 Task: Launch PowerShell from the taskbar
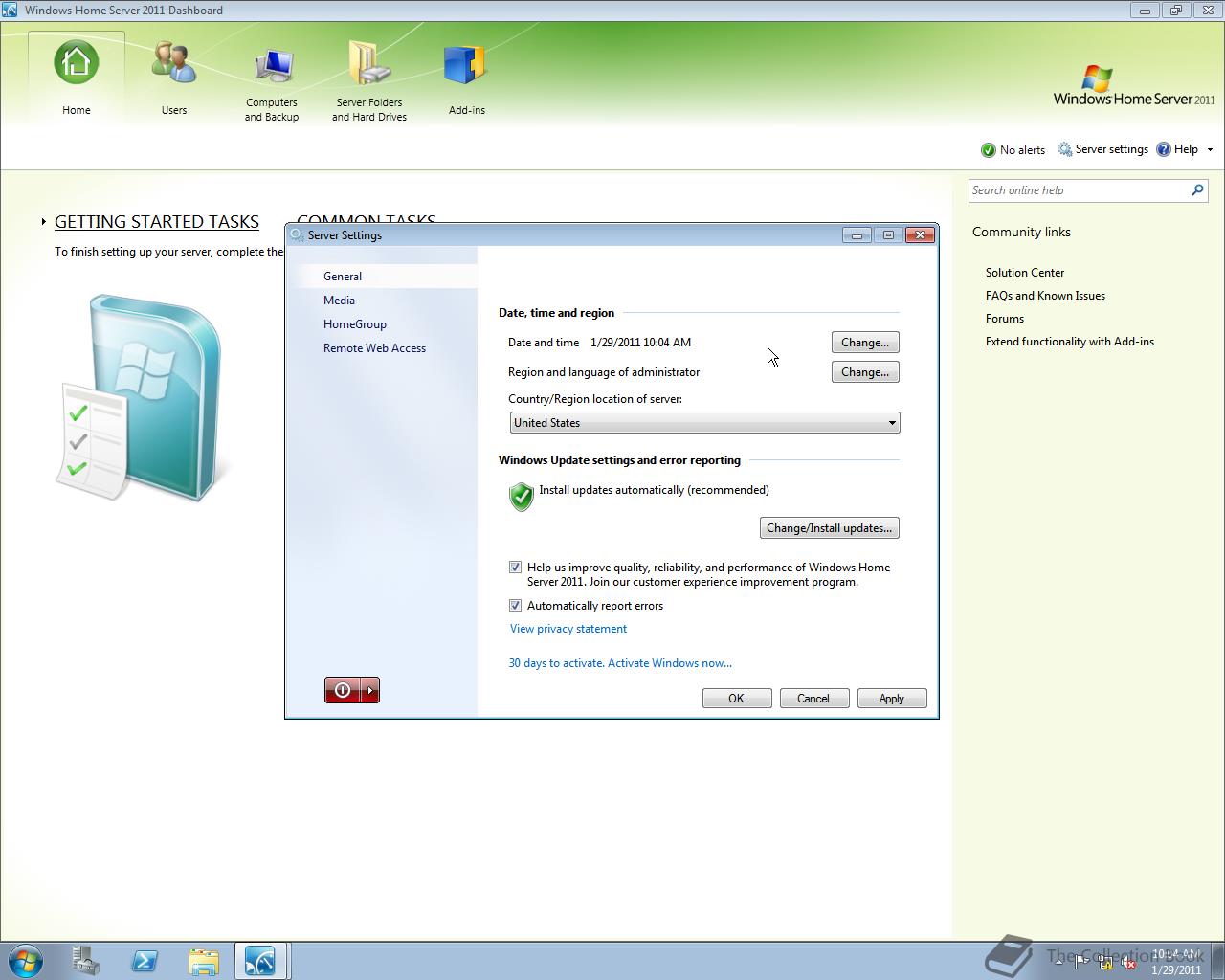point(145,961)
